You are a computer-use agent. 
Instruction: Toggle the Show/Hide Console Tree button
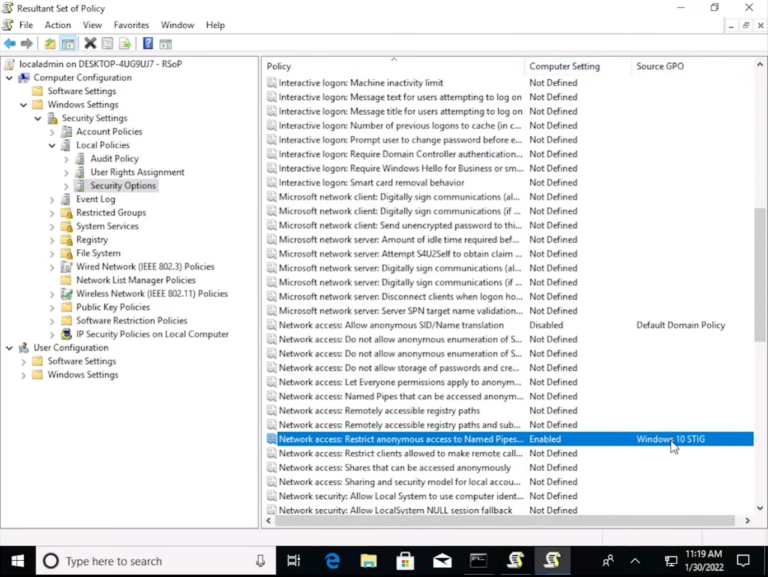[68, 44]
